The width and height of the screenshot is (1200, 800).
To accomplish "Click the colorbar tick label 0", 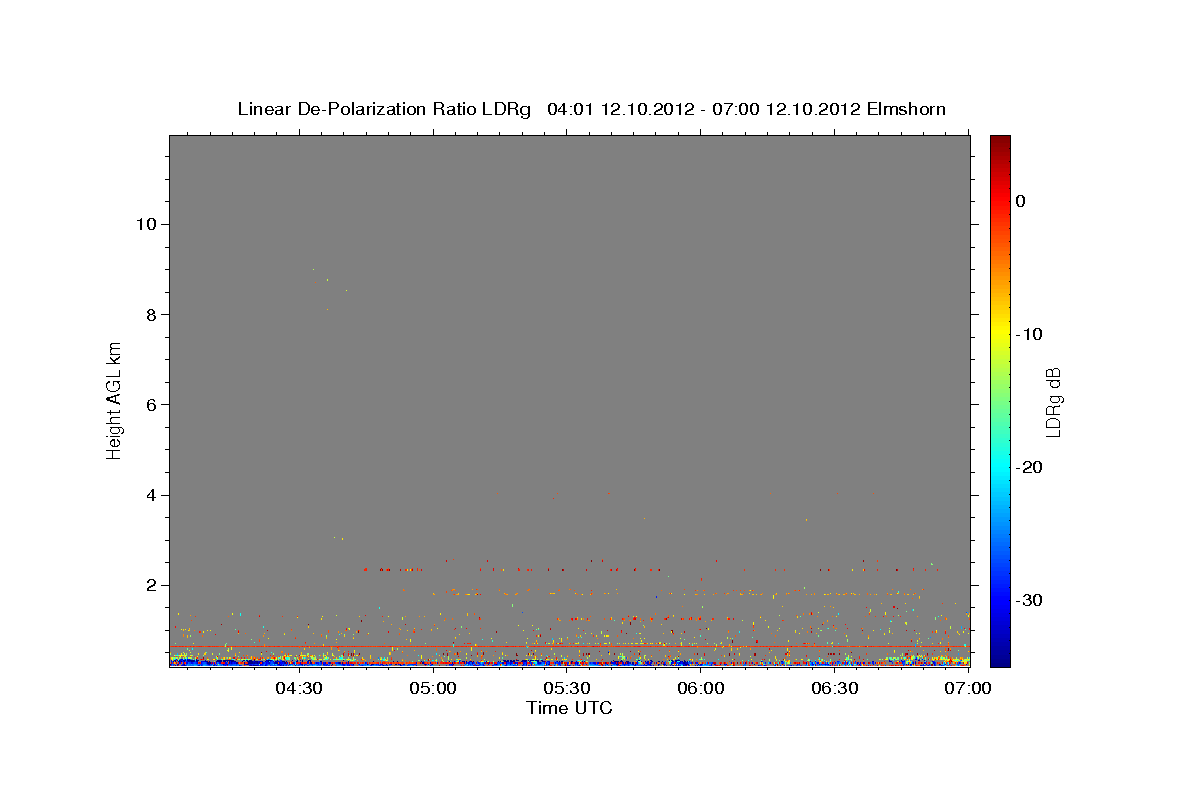I will pyautogui.click(x=1021, y=201).
